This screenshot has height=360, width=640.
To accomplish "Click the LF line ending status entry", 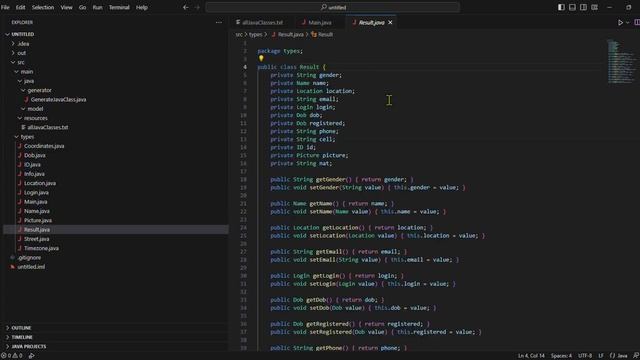I will [x=601, y=356].
